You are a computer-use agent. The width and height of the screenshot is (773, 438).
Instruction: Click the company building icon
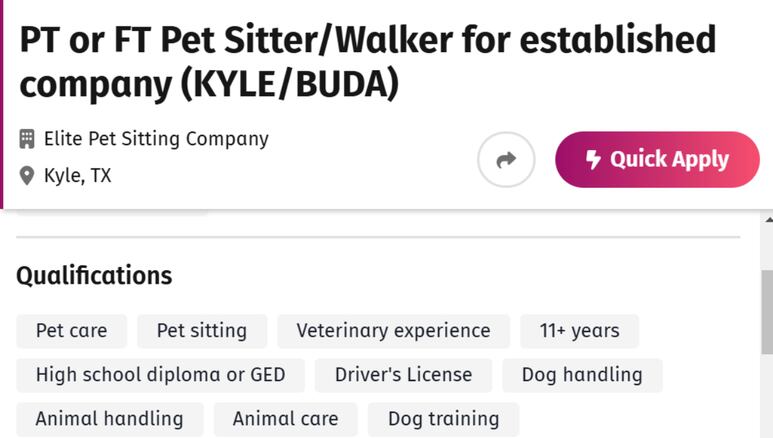point(27,139)
